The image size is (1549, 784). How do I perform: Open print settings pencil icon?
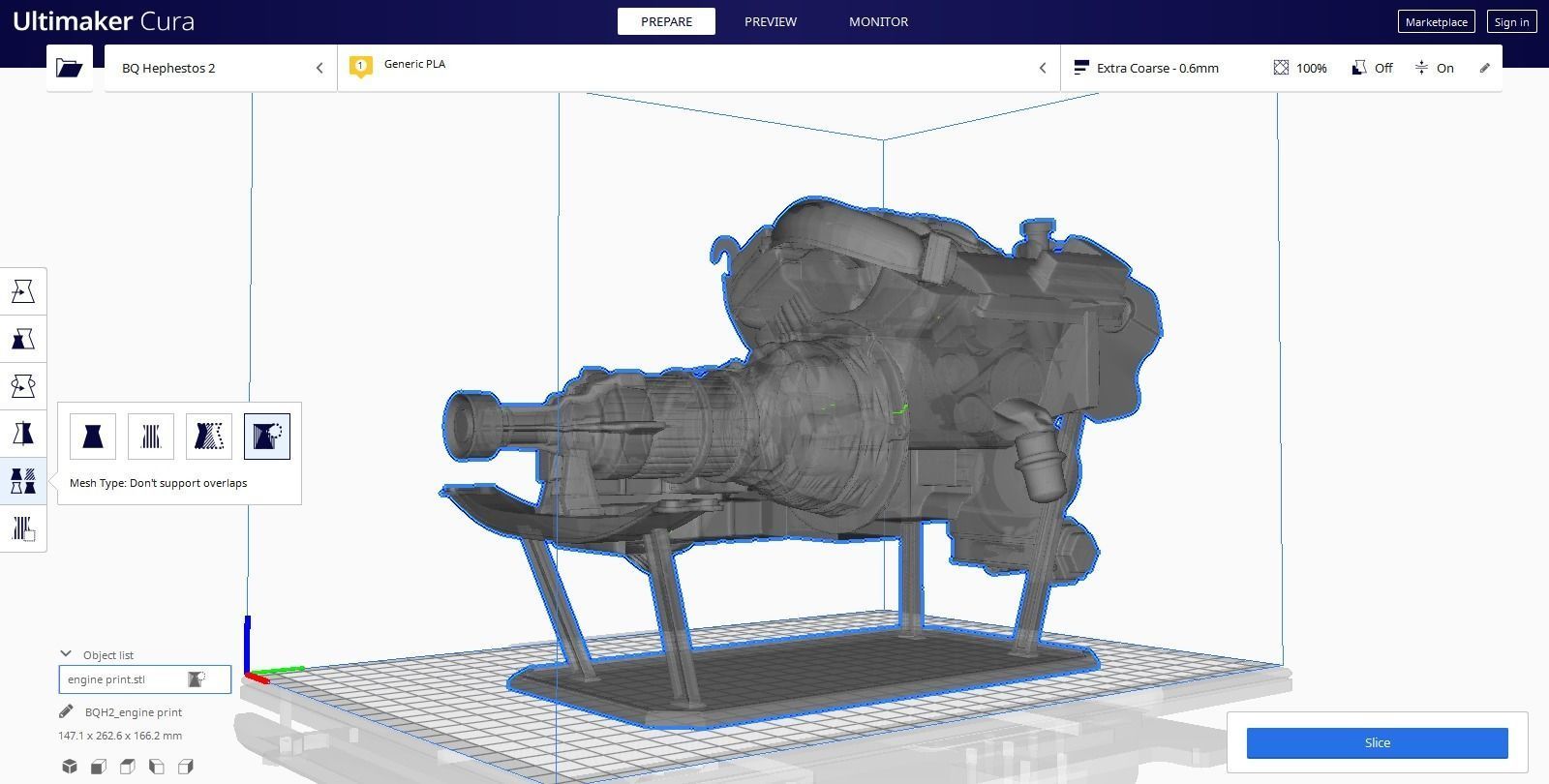pyautogui.click(x=1485, y=68)
